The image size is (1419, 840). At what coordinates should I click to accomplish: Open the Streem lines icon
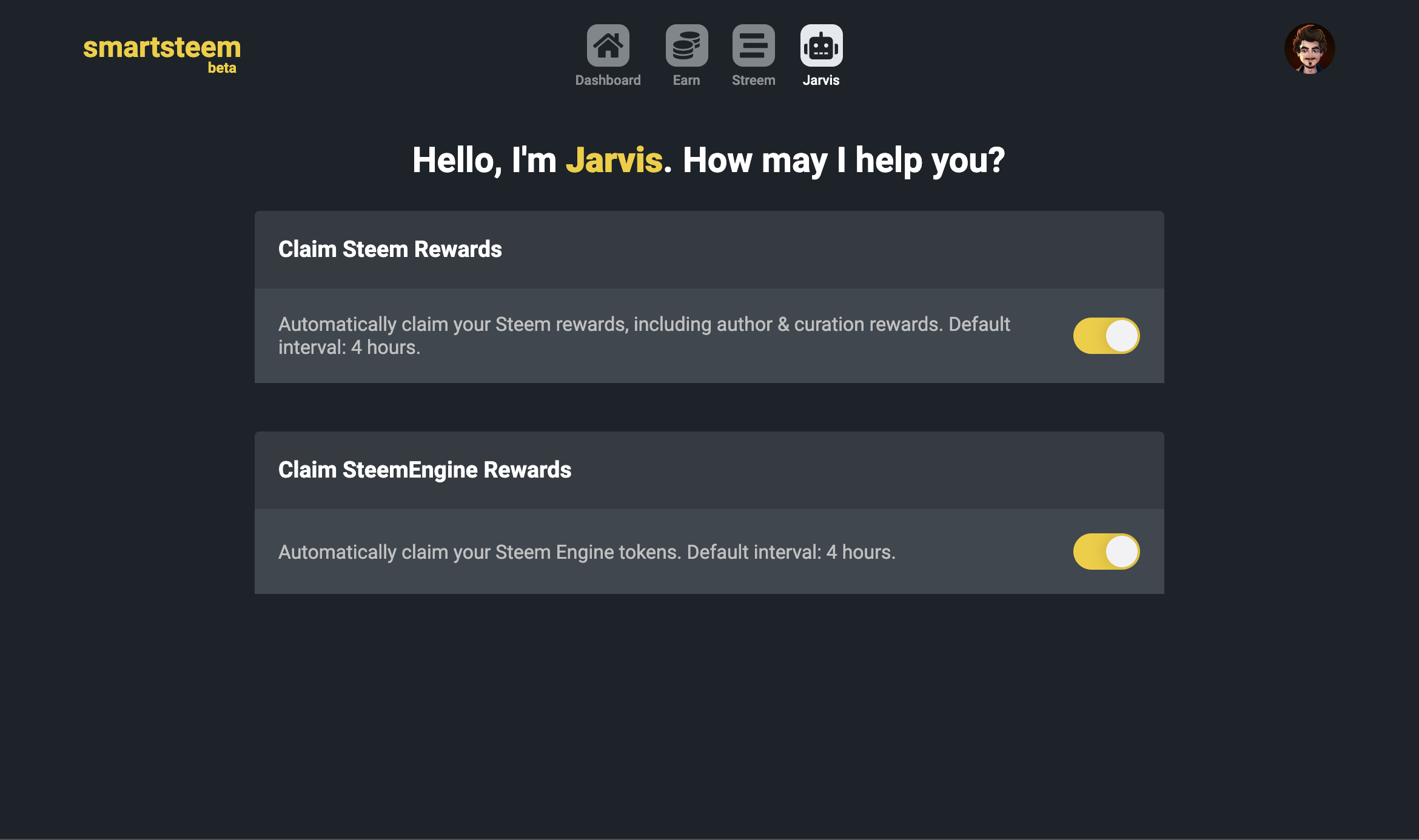753,45
